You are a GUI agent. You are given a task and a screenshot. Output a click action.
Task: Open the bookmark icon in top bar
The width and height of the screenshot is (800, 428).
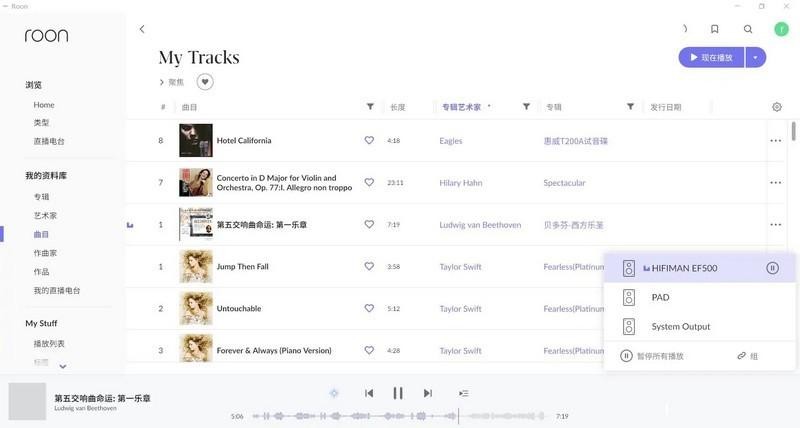[x=714, y=29]
